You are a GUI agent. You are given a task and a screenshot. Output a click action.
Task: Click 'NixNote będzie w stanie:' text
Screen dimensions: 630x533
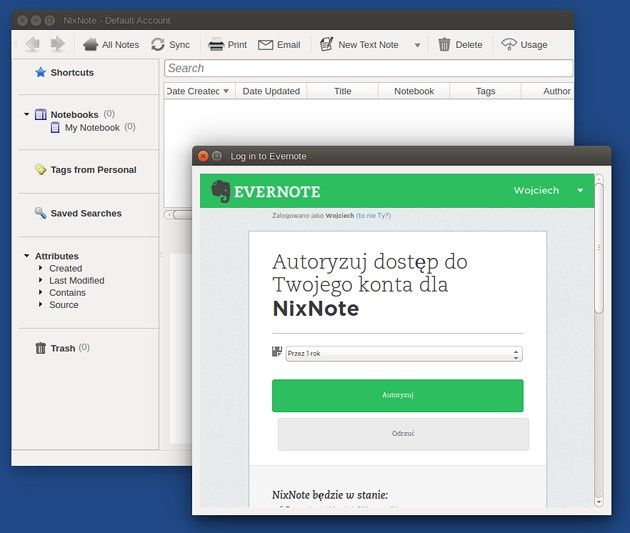[x=330, y=495]
